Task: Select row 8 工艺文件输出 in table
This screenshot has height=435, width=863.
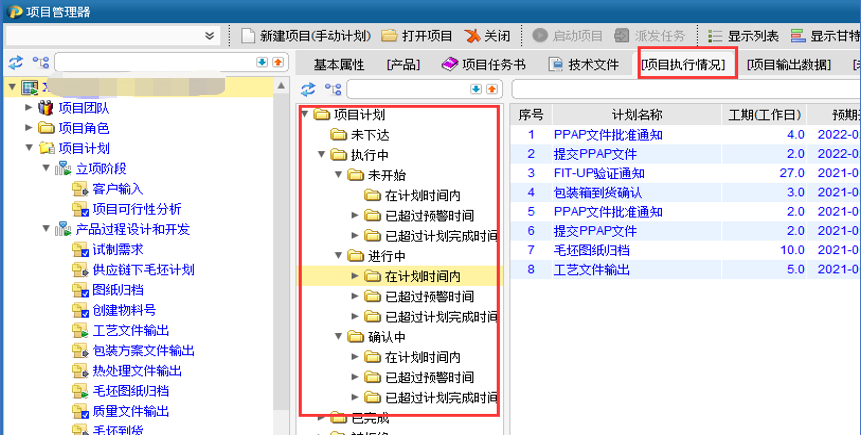Action: point(686,270)
